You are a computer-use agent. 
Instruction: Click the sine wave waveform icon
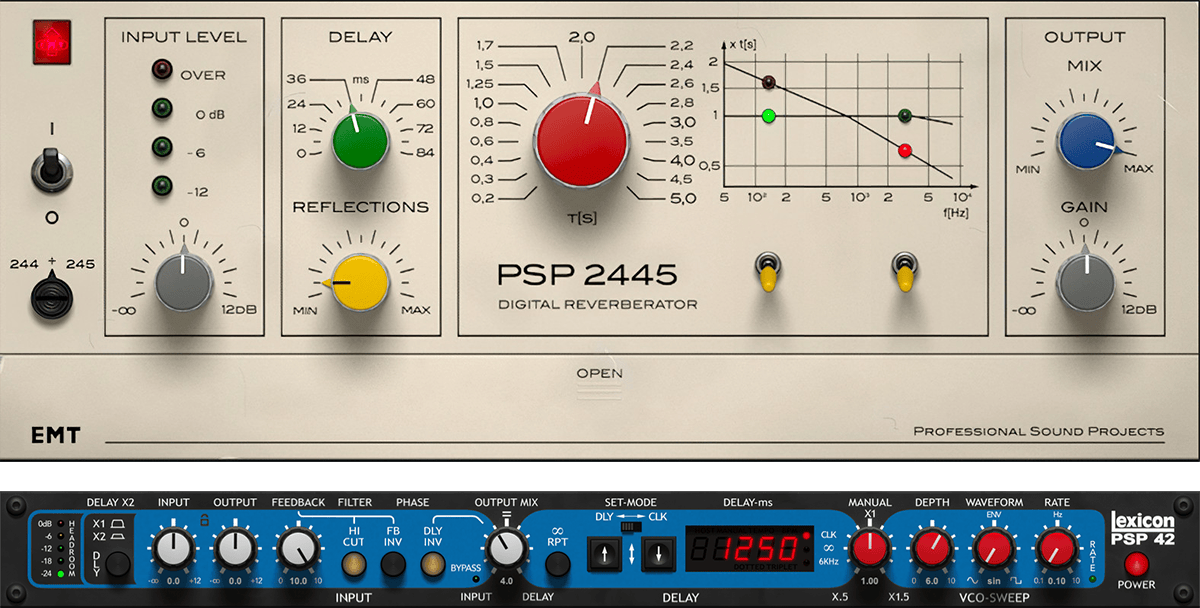[x=973, y=581]
